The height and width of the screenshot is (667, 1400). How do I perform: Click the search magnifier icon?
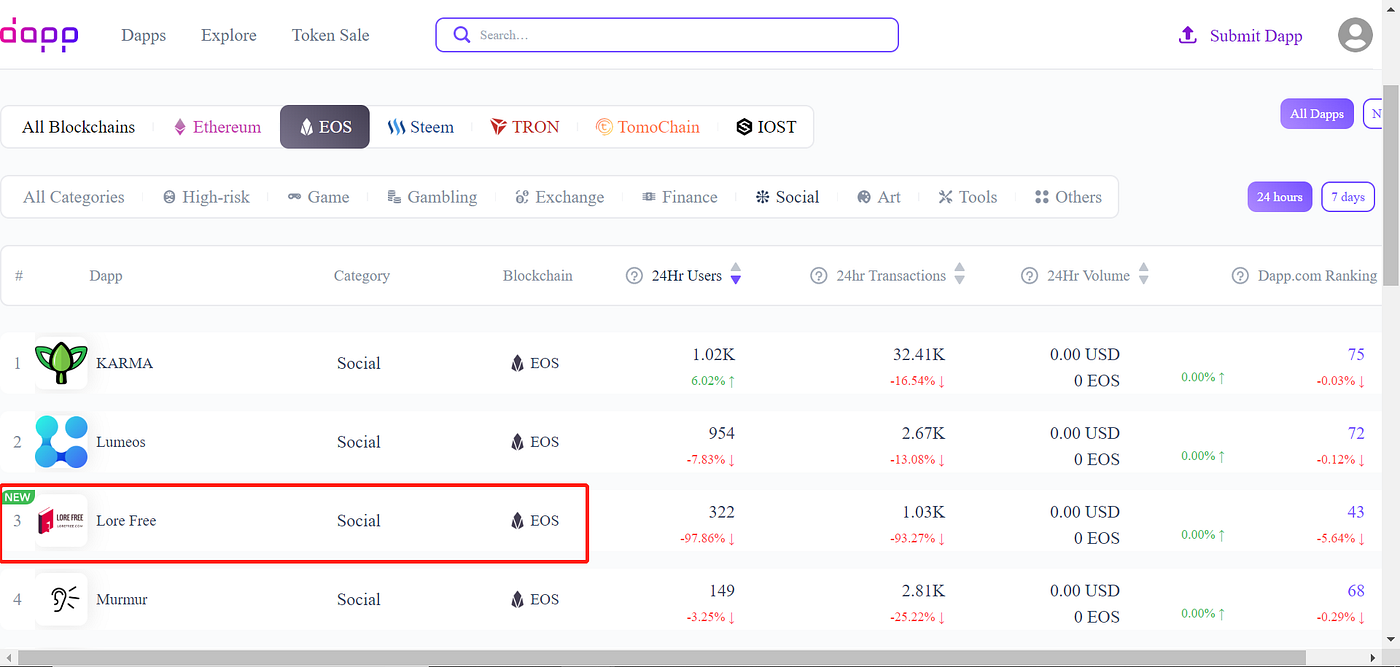coord(461,34)
